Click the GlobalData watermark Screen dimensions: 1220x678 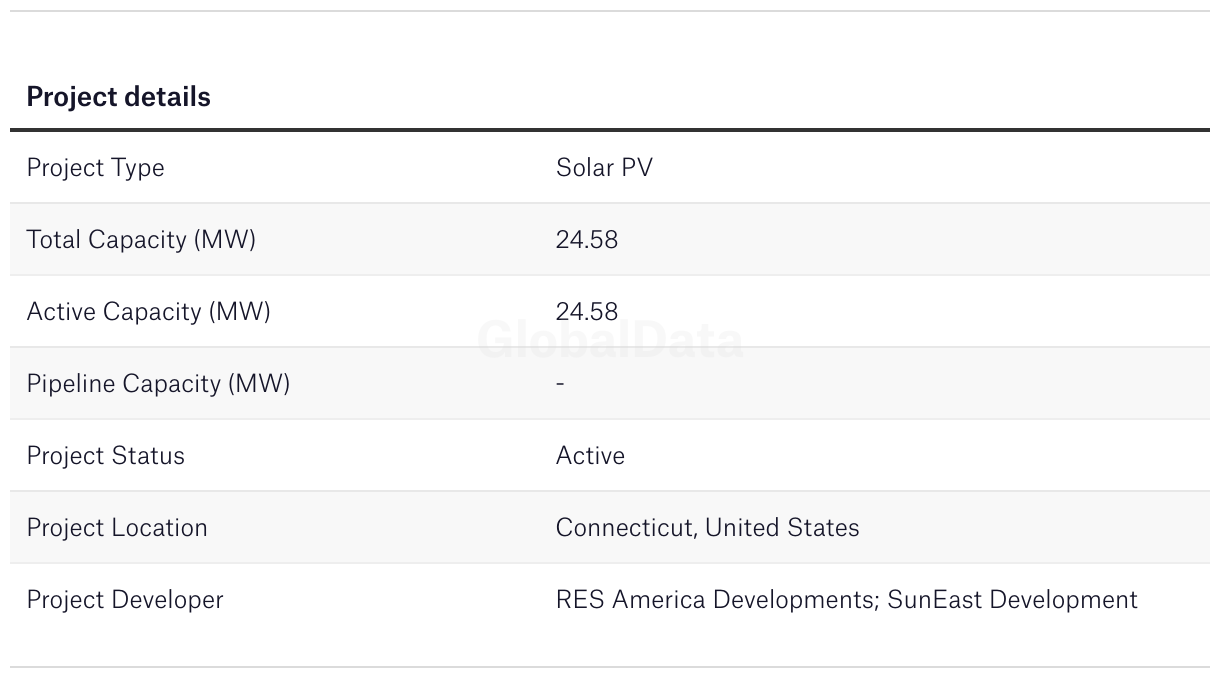pos(610,340)
